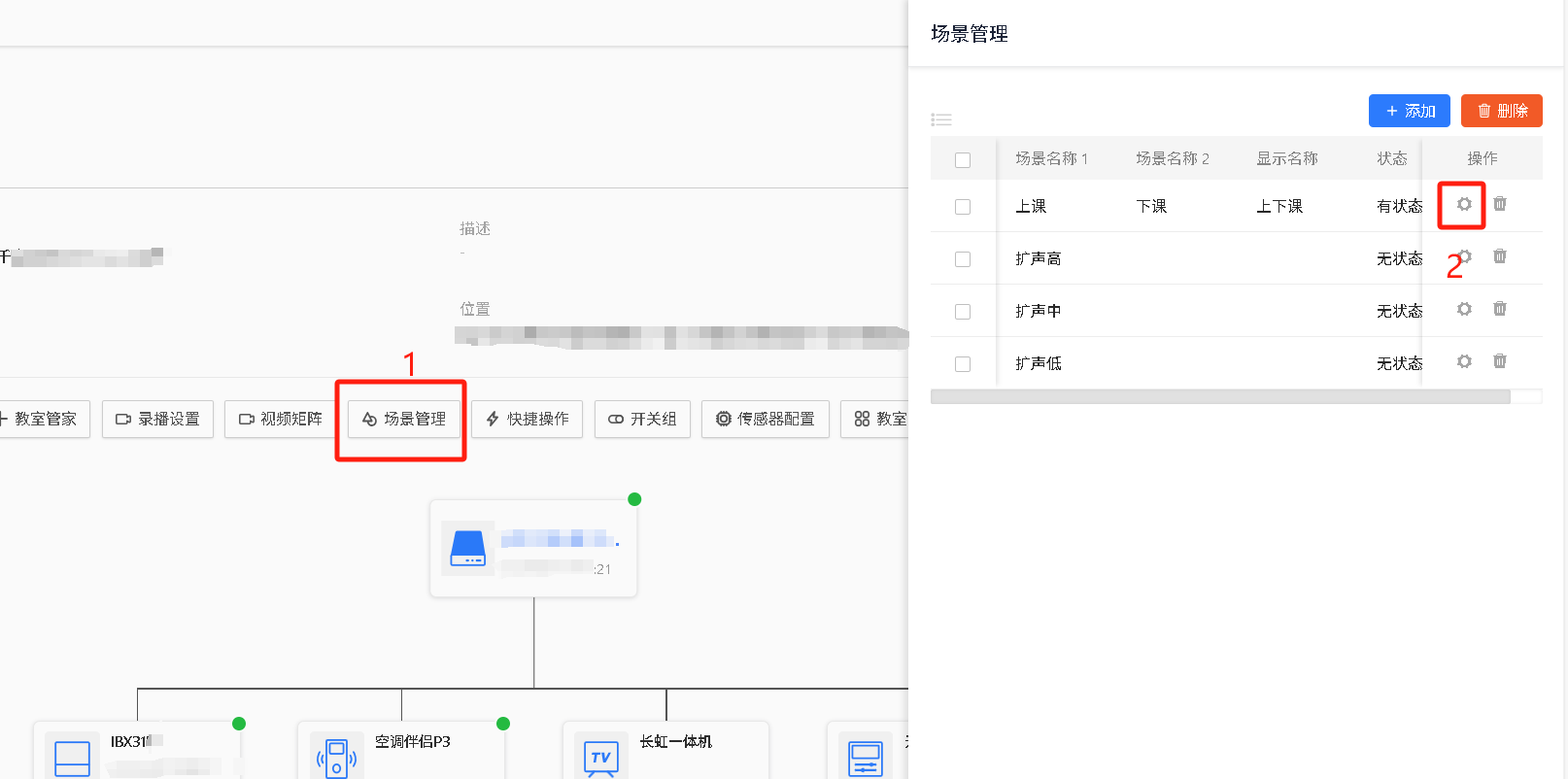The image size is (1568, 779).
Task: Click the list view icon above table
Action: coord(941,119)
